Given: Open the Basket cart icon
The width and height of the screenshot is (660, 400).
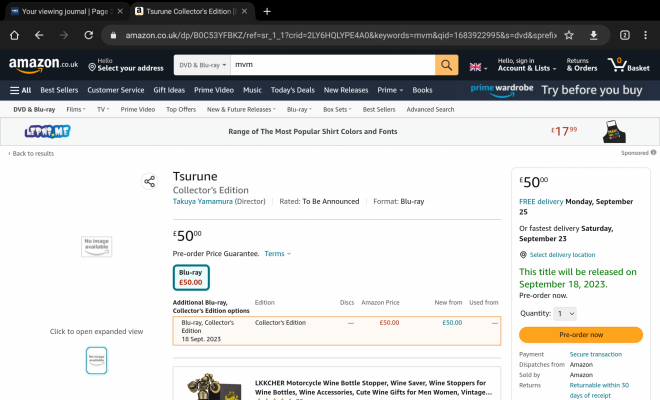Looking at the screenshot, I should point(628,65).
